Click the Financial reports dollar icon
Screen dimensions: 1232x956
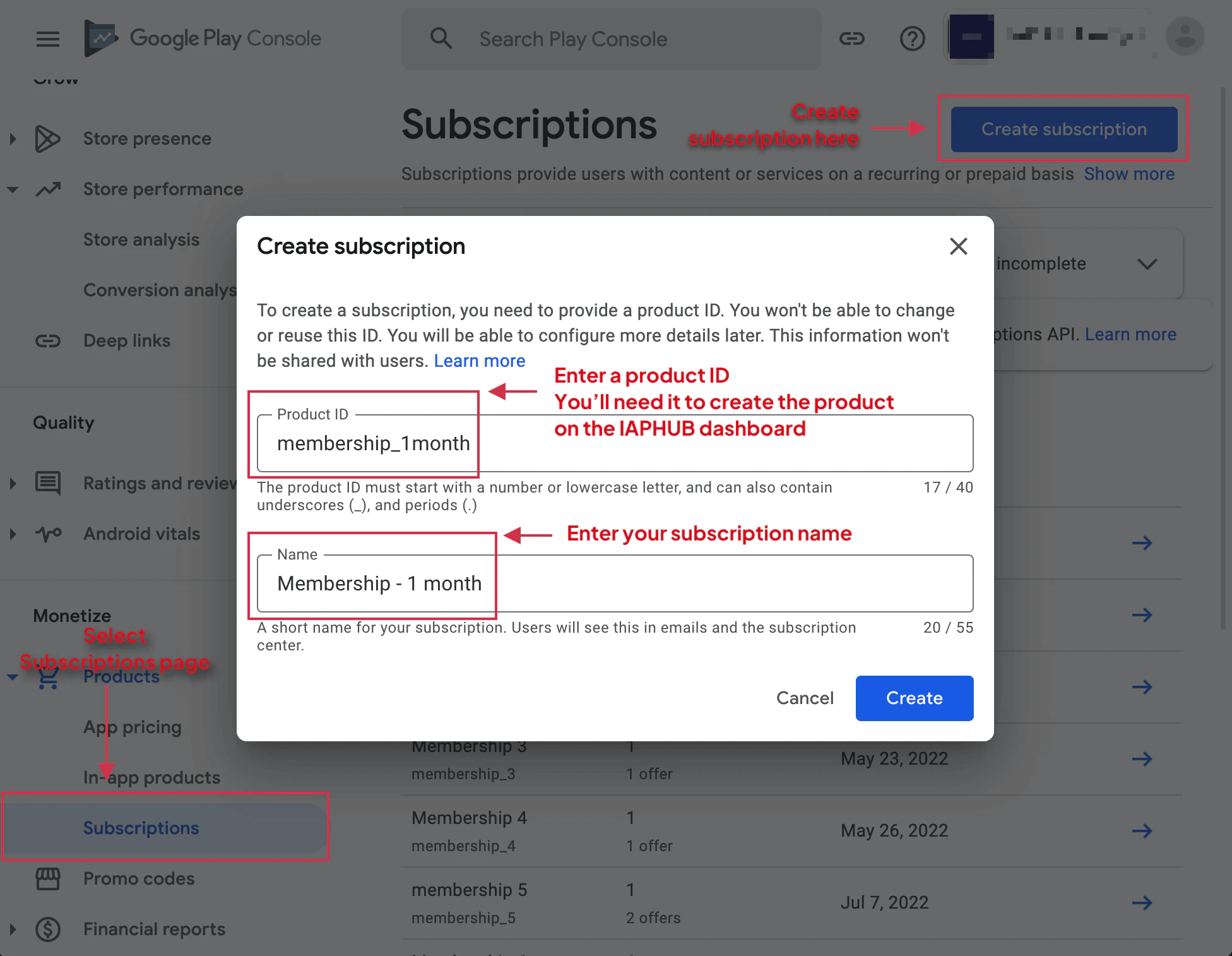pos(48,929)
